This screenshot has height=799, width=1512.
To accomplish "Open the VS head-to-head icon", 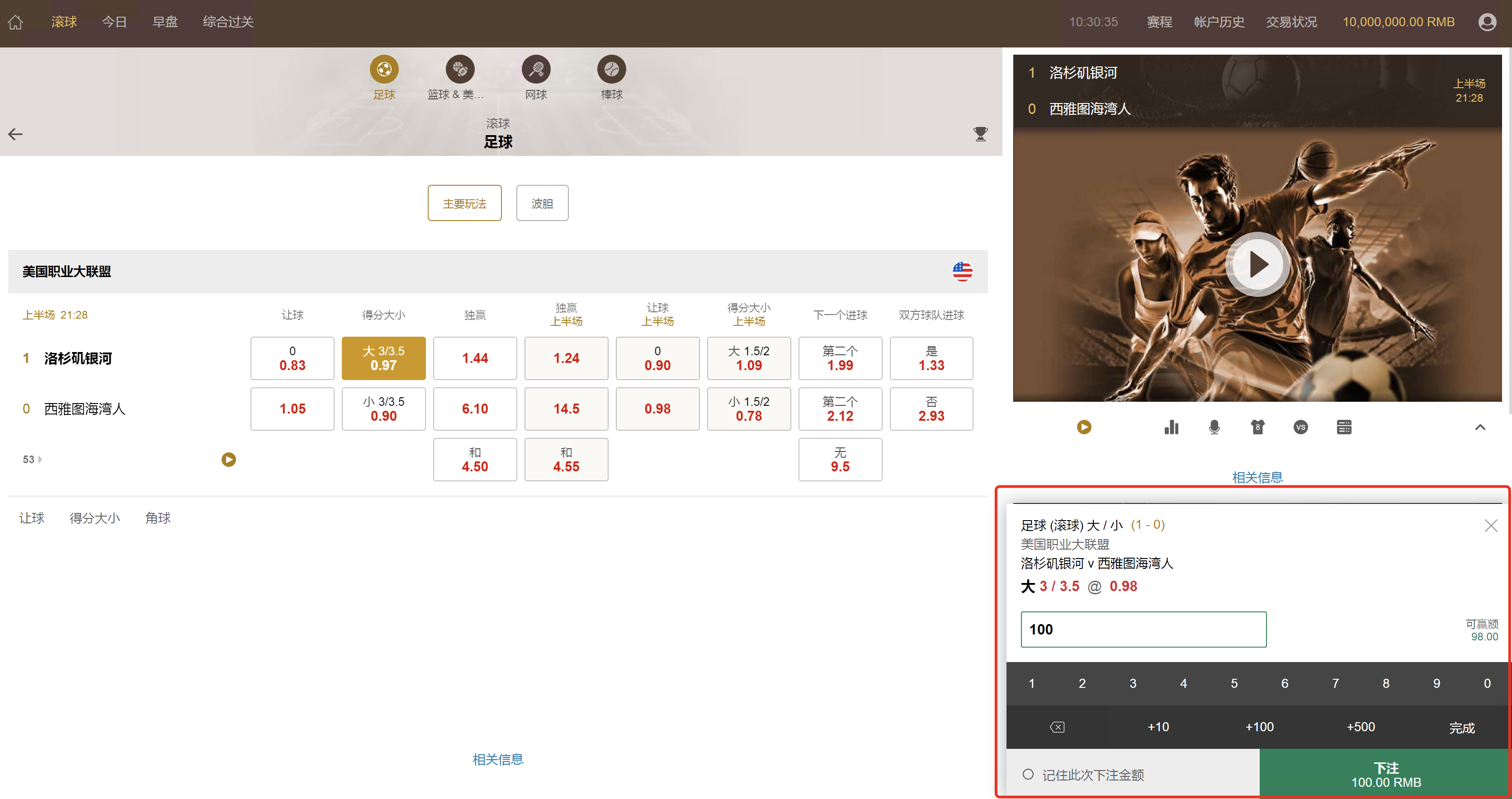I will 1300,427.
